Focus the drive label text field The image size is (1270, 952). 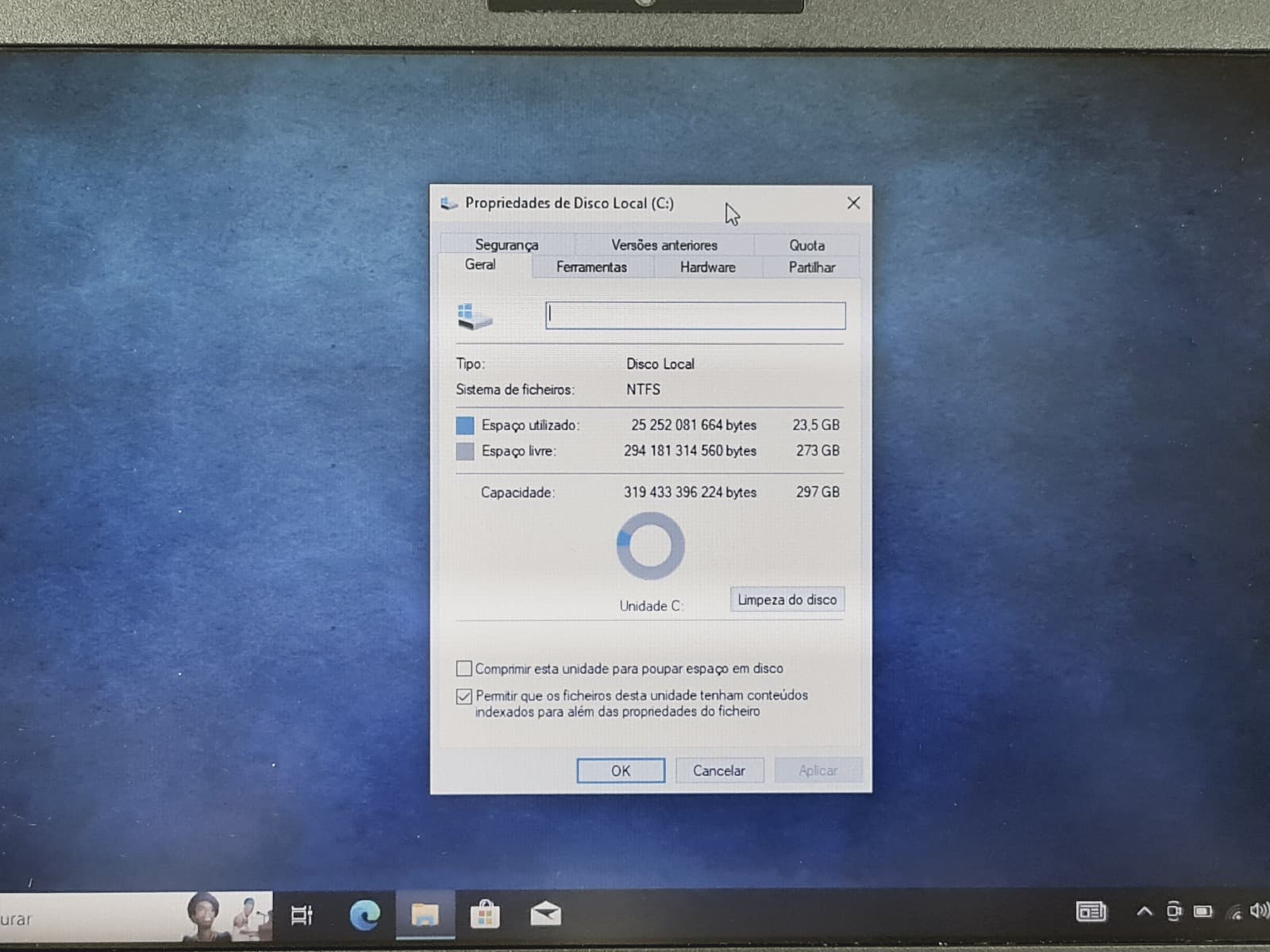pos(695,316)
